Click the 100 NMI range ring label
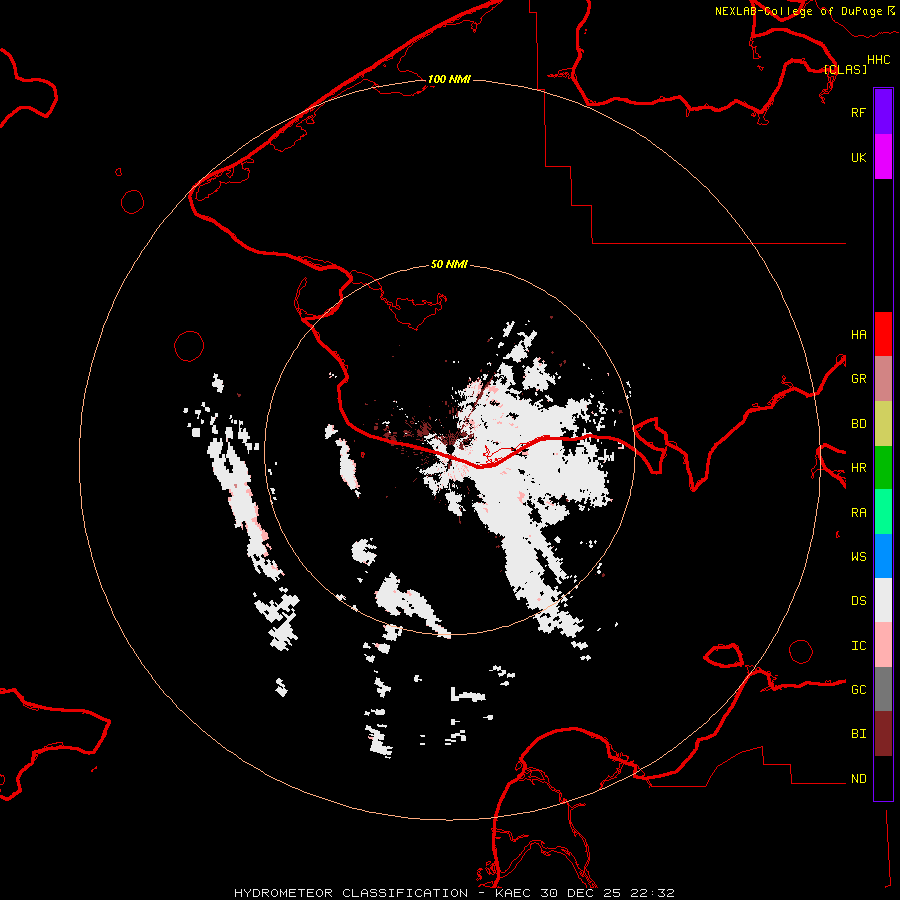Image resolution: width=900 pixels, height=900 pixels. tap(449, 79)
